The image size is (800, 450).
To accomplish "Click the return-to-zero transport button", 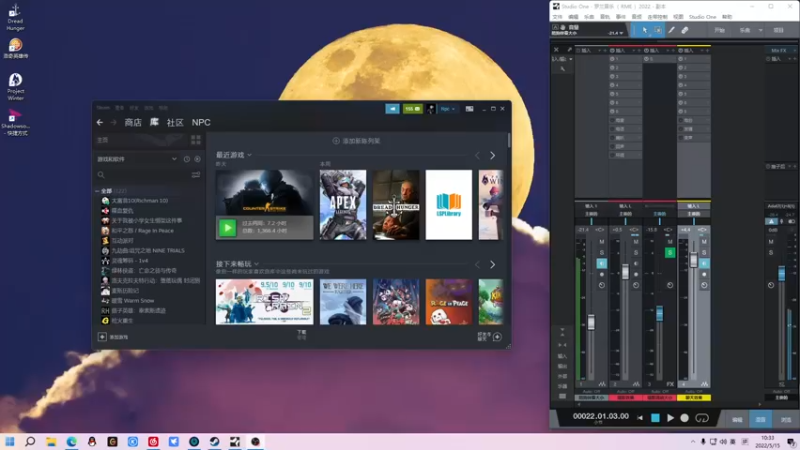I will pyautogui.click(x=640, y=418).
